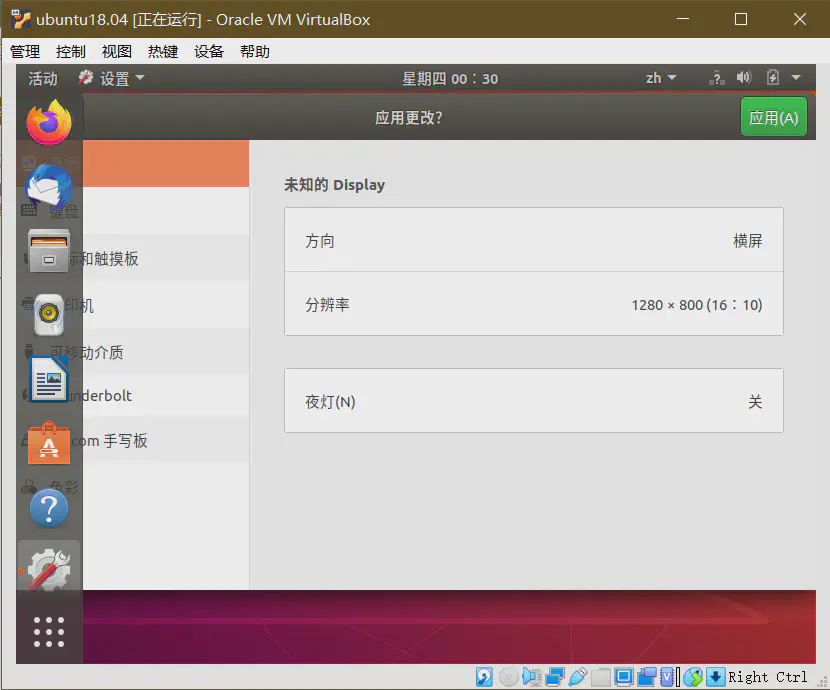
Task: Click 活动 Activities in the top bar
Action: tap(43, 78)
